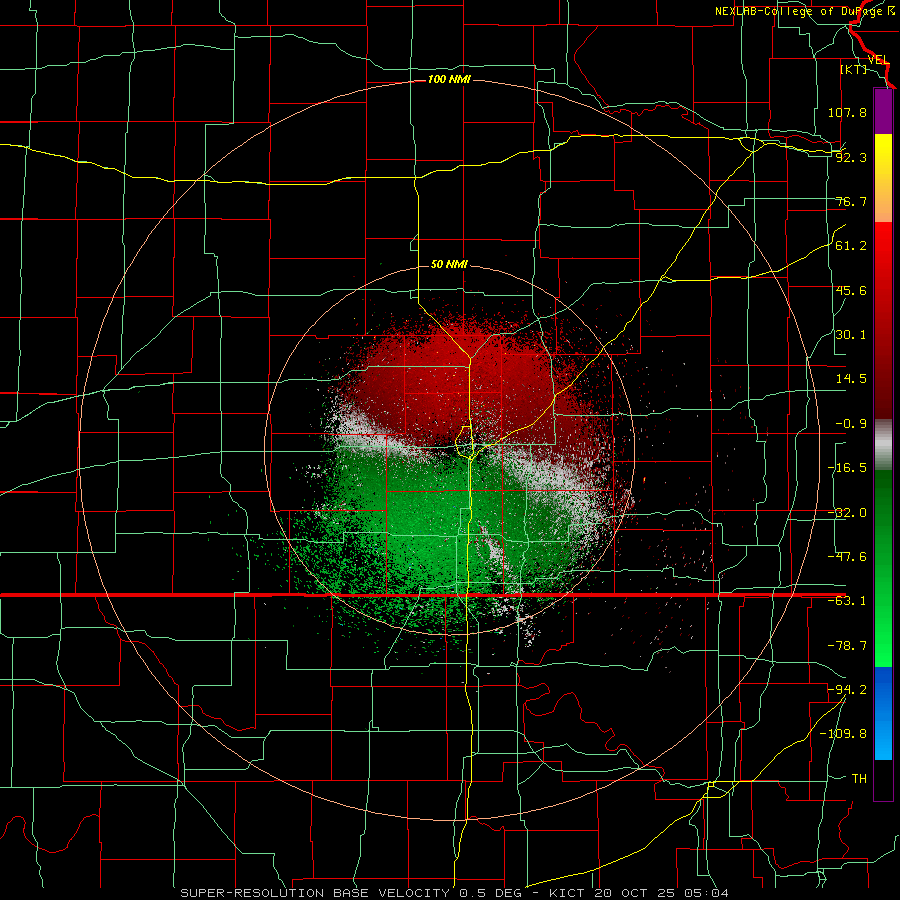
Task: Click the -32.0 scale value
Action: 847,513
